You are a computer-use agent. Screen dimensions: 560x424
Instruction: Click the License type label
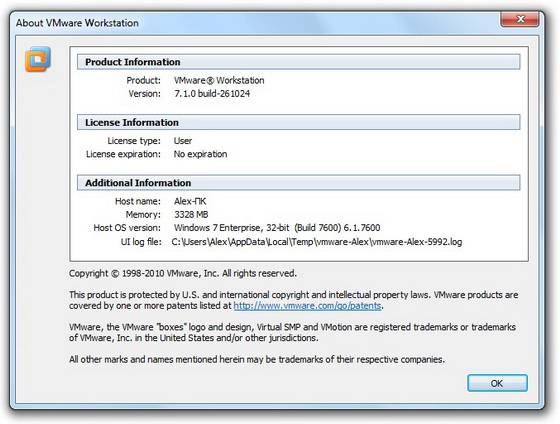[x=134, y=141]
